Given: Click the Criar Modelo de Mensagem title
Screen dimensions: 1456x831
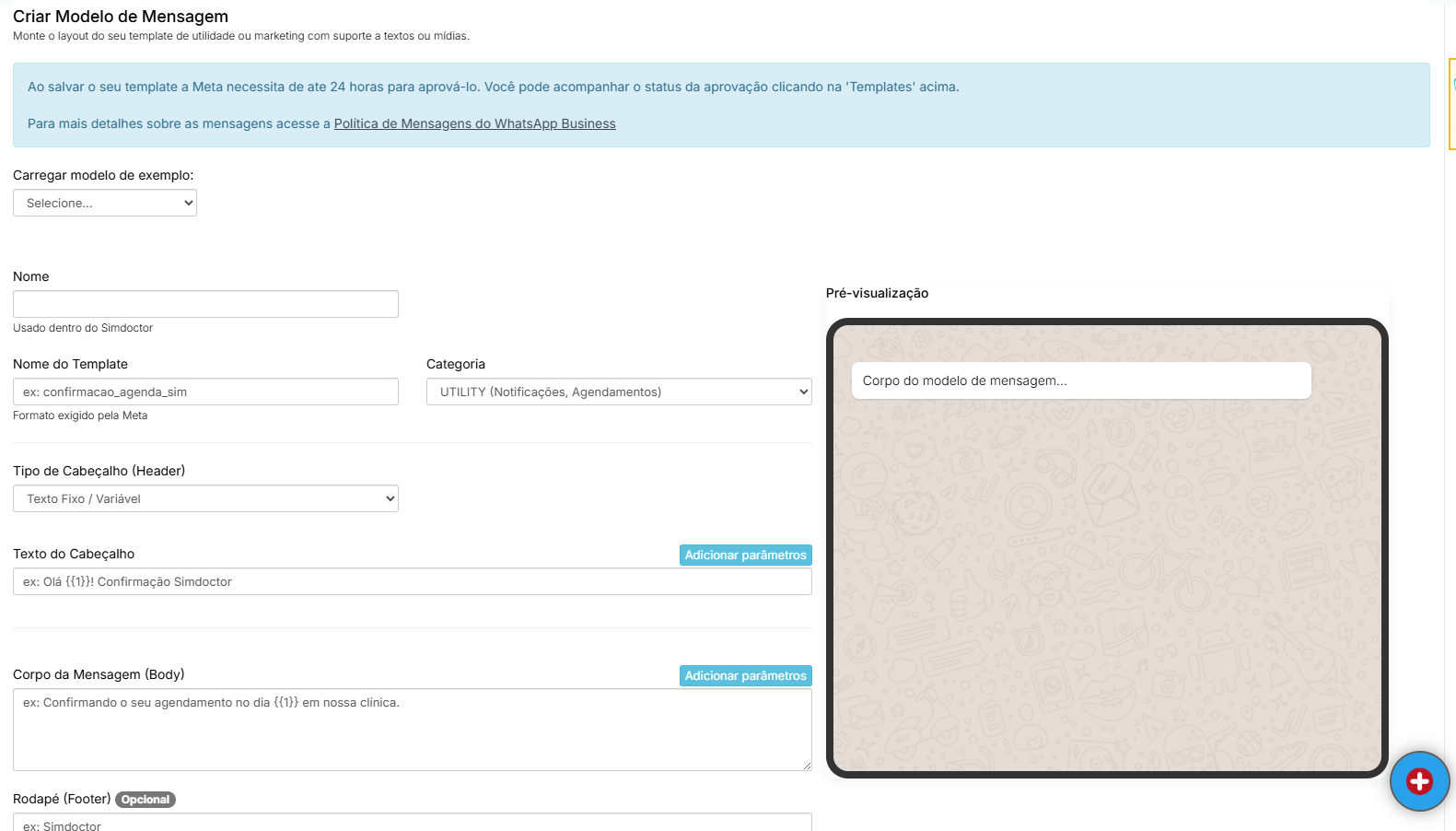Looking at the screenshot, I should (x=121, y=17).
